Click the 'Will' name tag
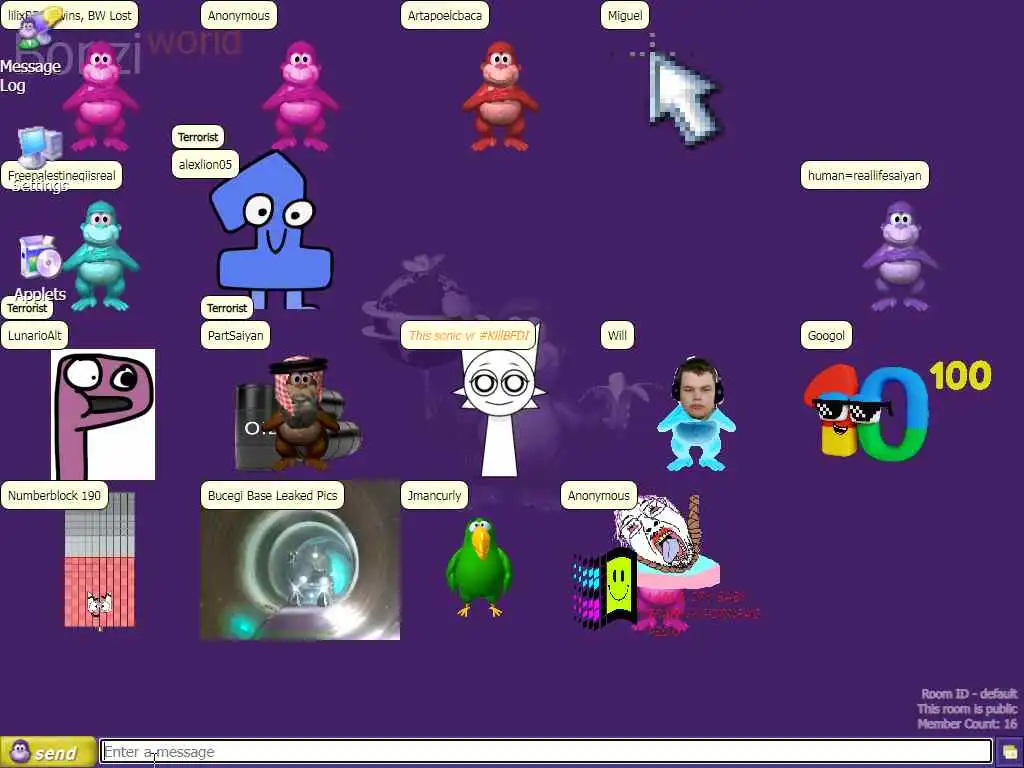This screenshot has height=768, width=1024. (x=617, y=335)
